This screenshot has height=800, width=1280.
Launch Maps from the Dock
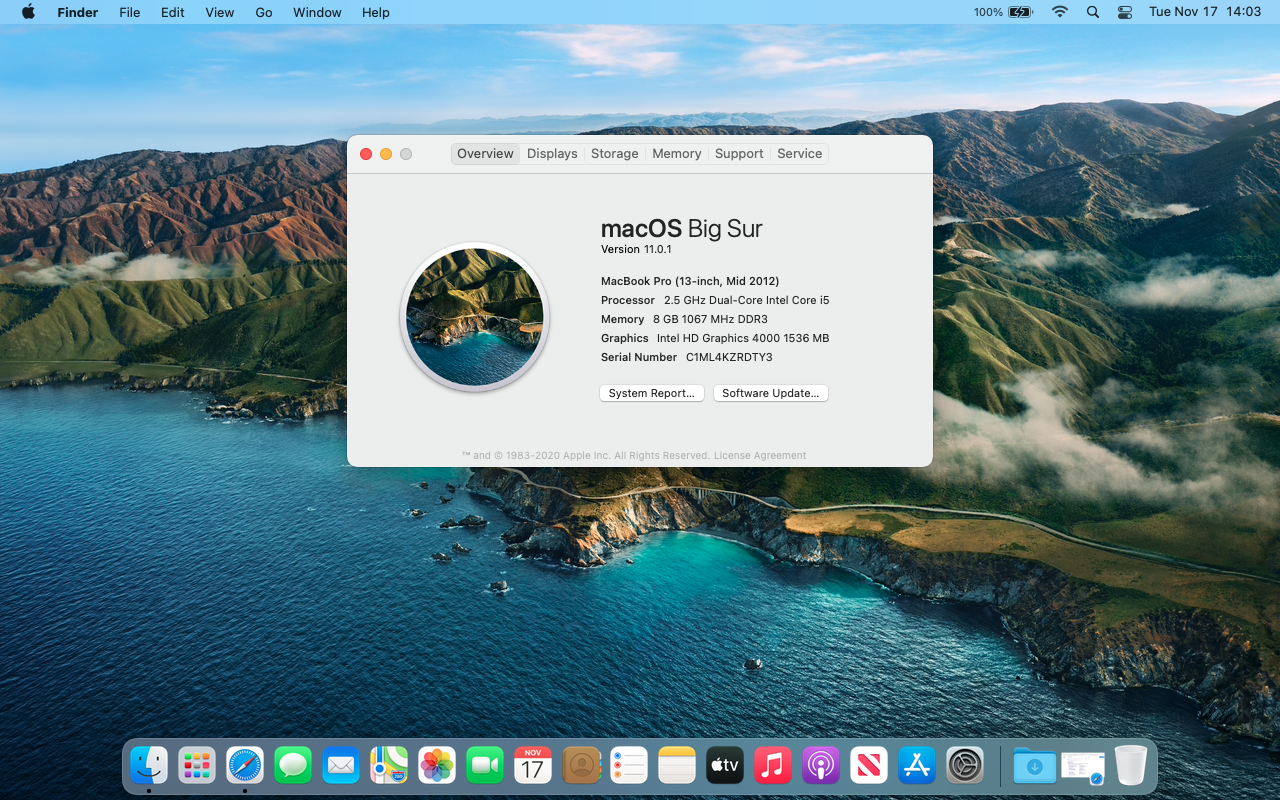point(389,766)
